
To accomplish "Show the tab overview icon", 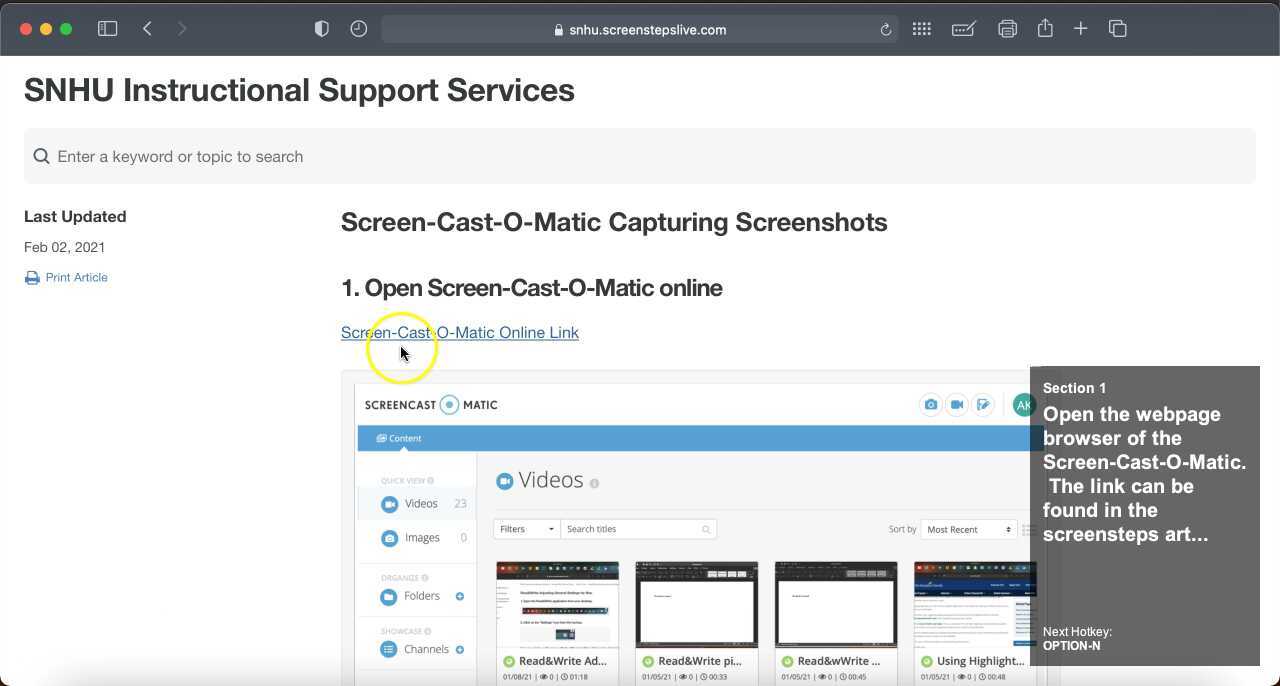I will pos(1117,28).
